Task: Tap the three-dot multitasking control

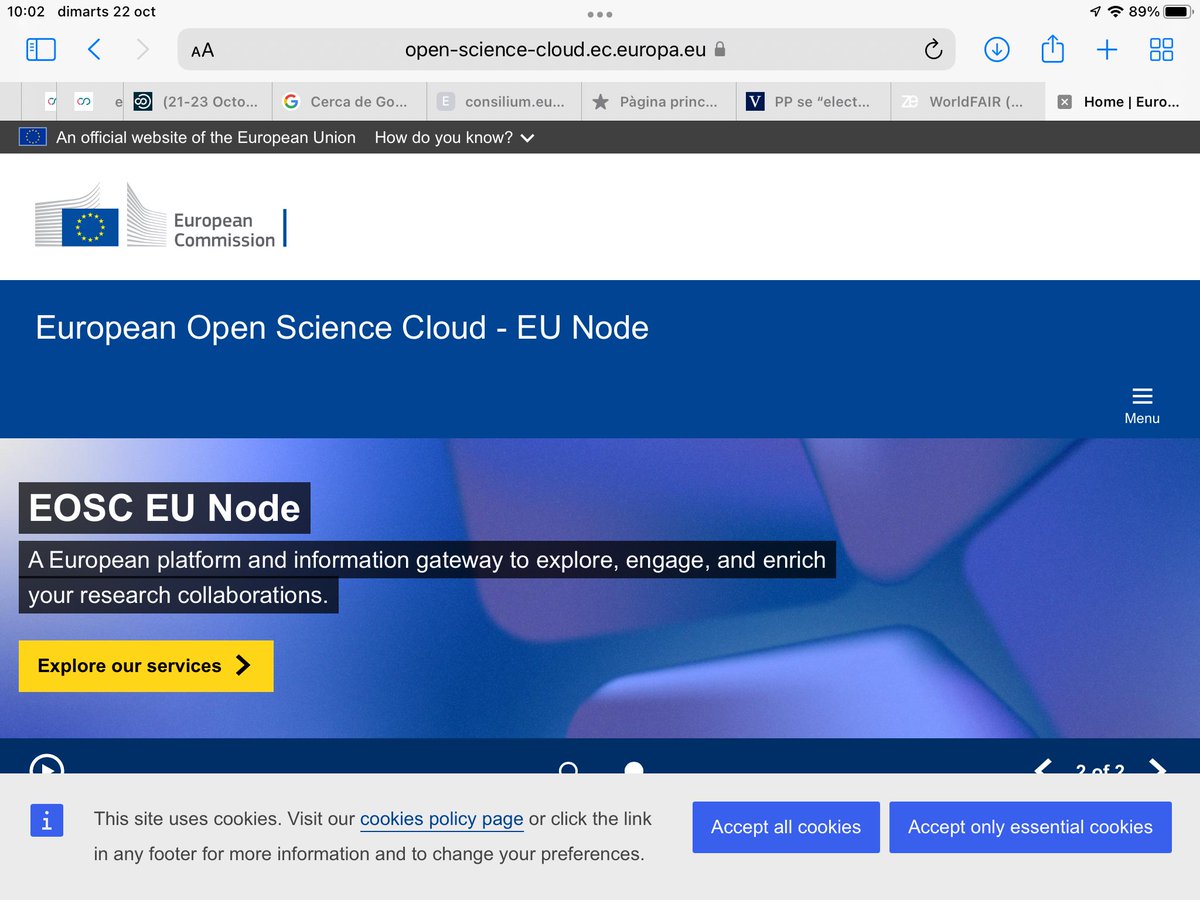Action: coord(600,14)
